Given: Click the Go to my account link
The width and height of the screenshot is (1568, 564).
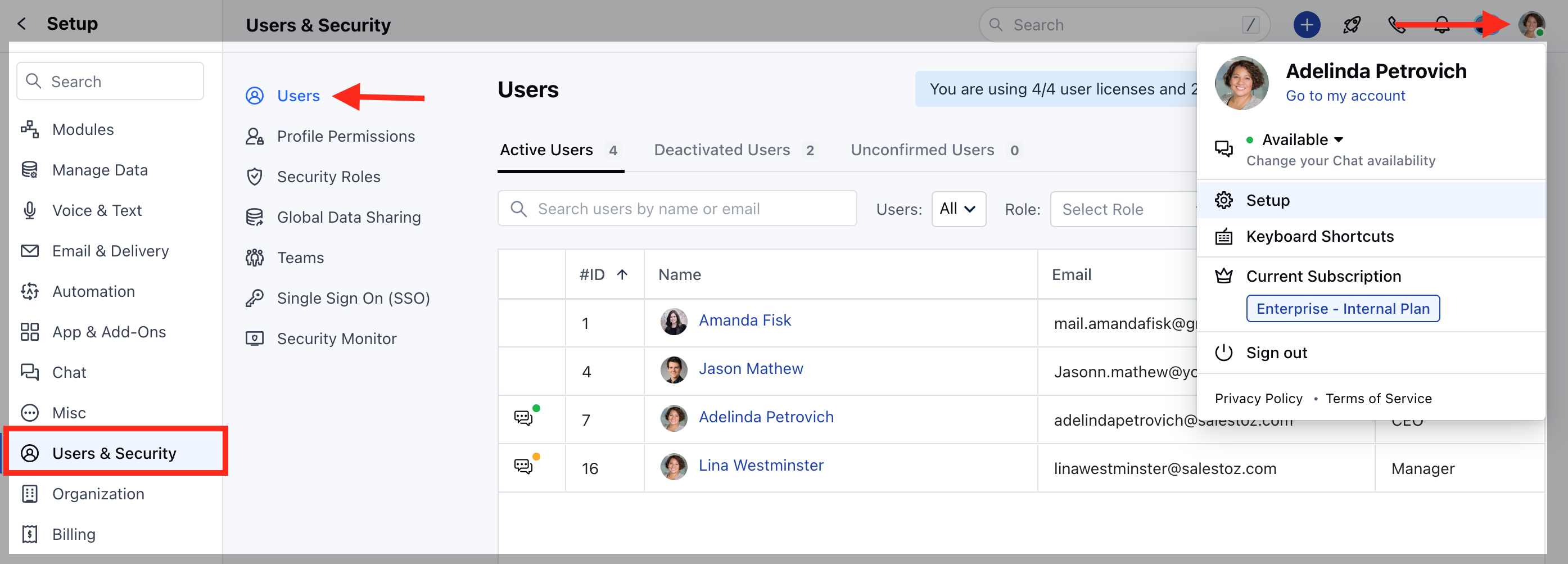Looking at the screenshot, I should (x=1345, y=96).
